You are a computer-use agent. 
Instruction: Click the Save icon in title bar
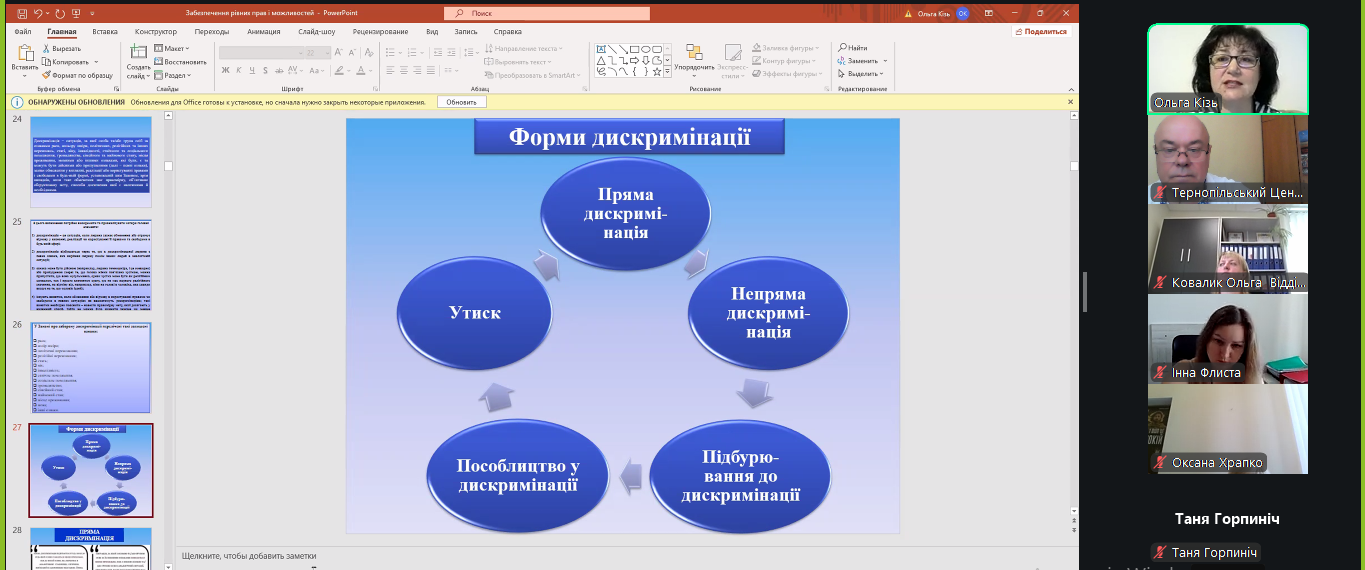pos(22,13)
